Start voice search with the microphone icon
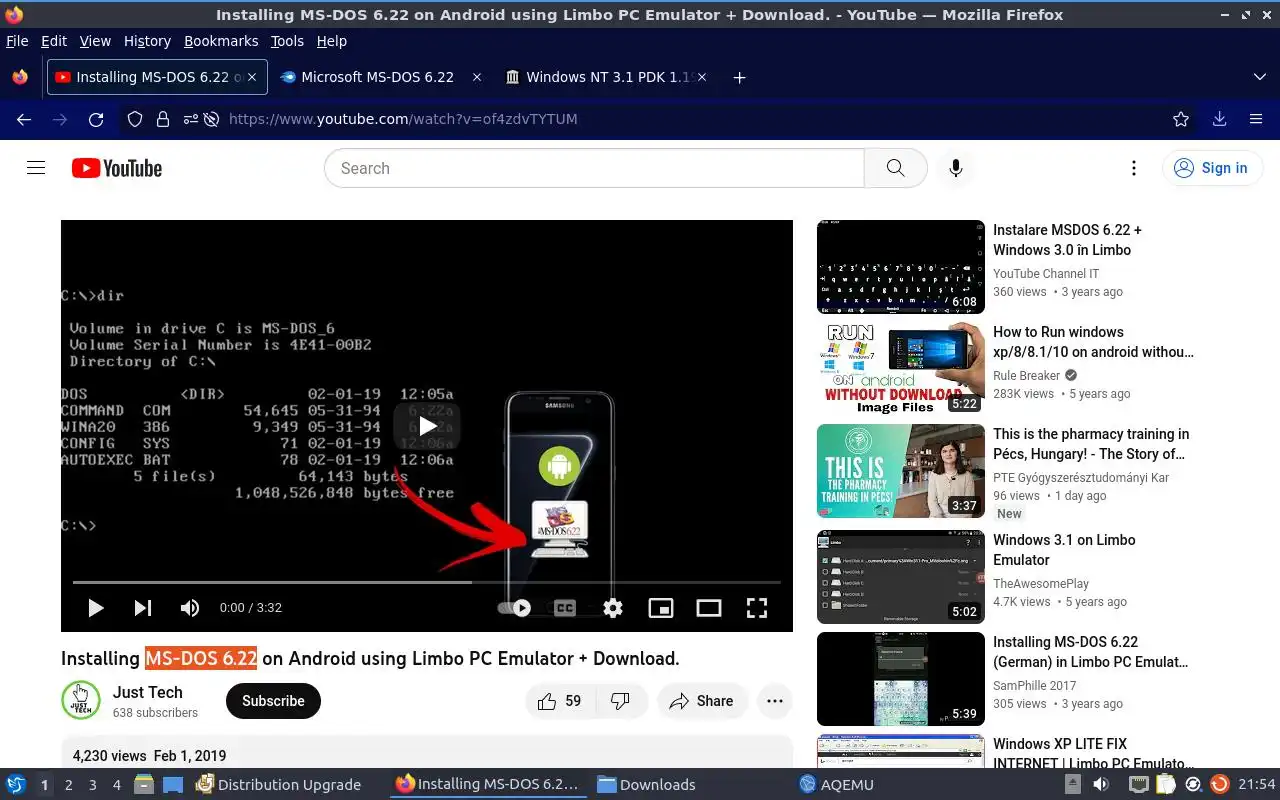The width and height of the screenshot is (1280, 800). tap(956, 168)
